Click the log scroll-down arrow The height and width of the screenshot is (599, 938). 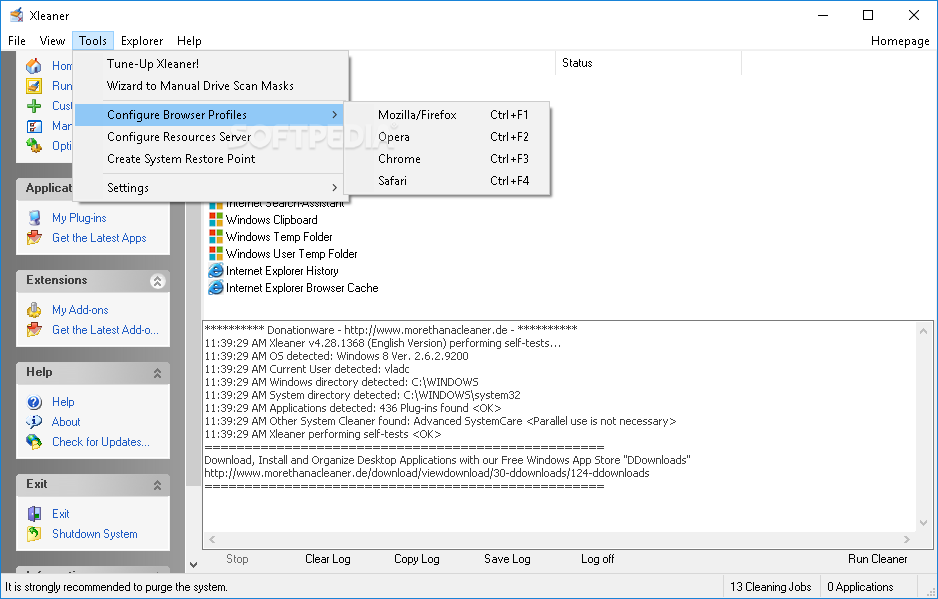[x=923, y=523]
